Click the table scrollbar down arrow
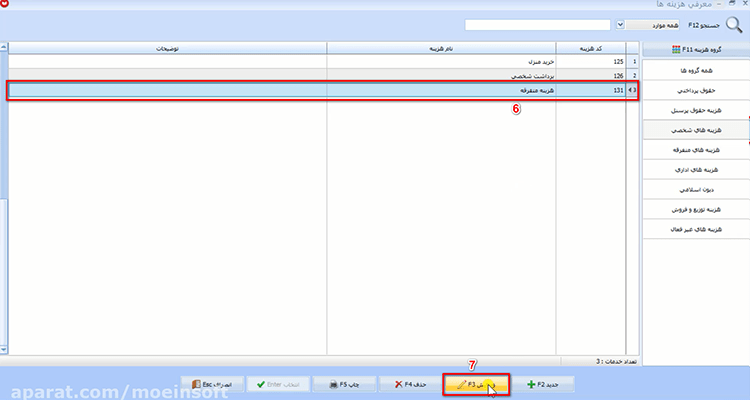Screen dimensions: 750x400 click(4, 350)
